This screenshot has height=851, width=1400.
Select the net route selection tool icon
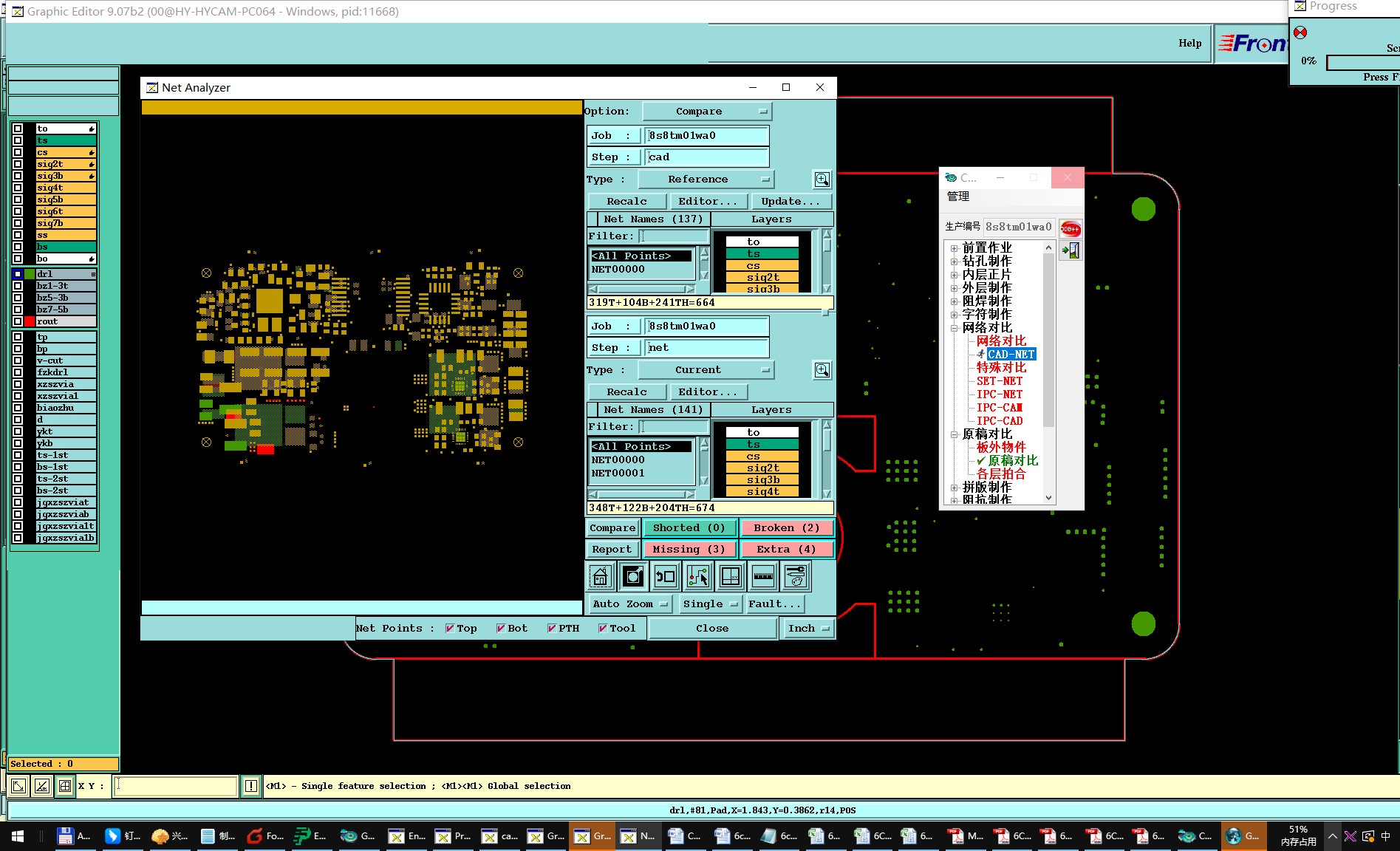click(x=698, y=576)
